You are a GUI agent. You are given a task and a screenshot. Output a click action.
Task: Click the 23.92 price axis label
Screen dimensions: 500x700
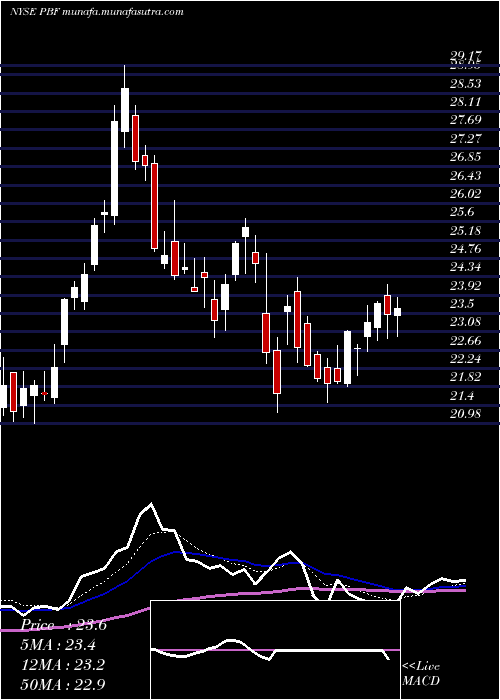466,286
